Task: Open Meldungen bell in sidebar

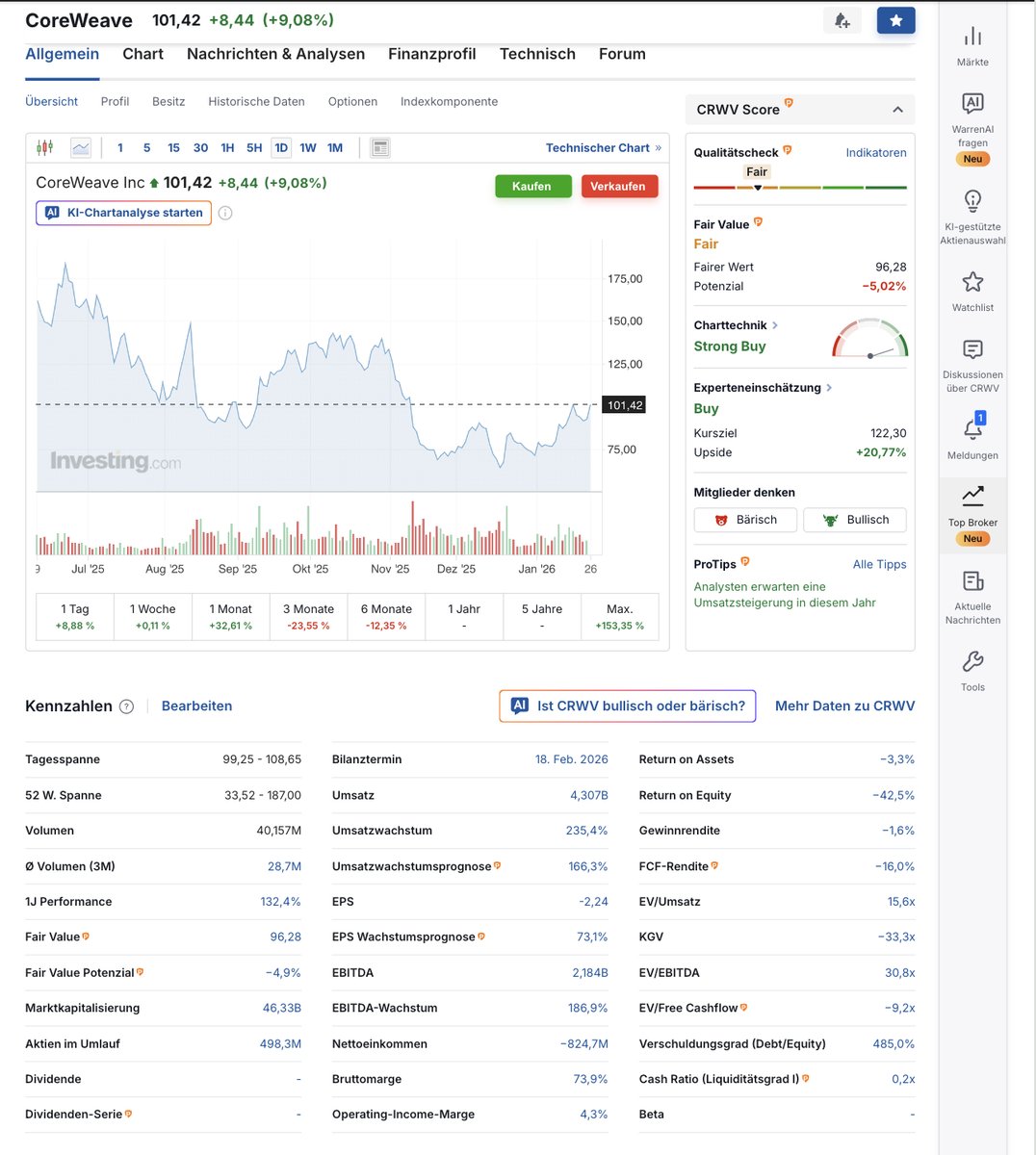Action: 972,438
